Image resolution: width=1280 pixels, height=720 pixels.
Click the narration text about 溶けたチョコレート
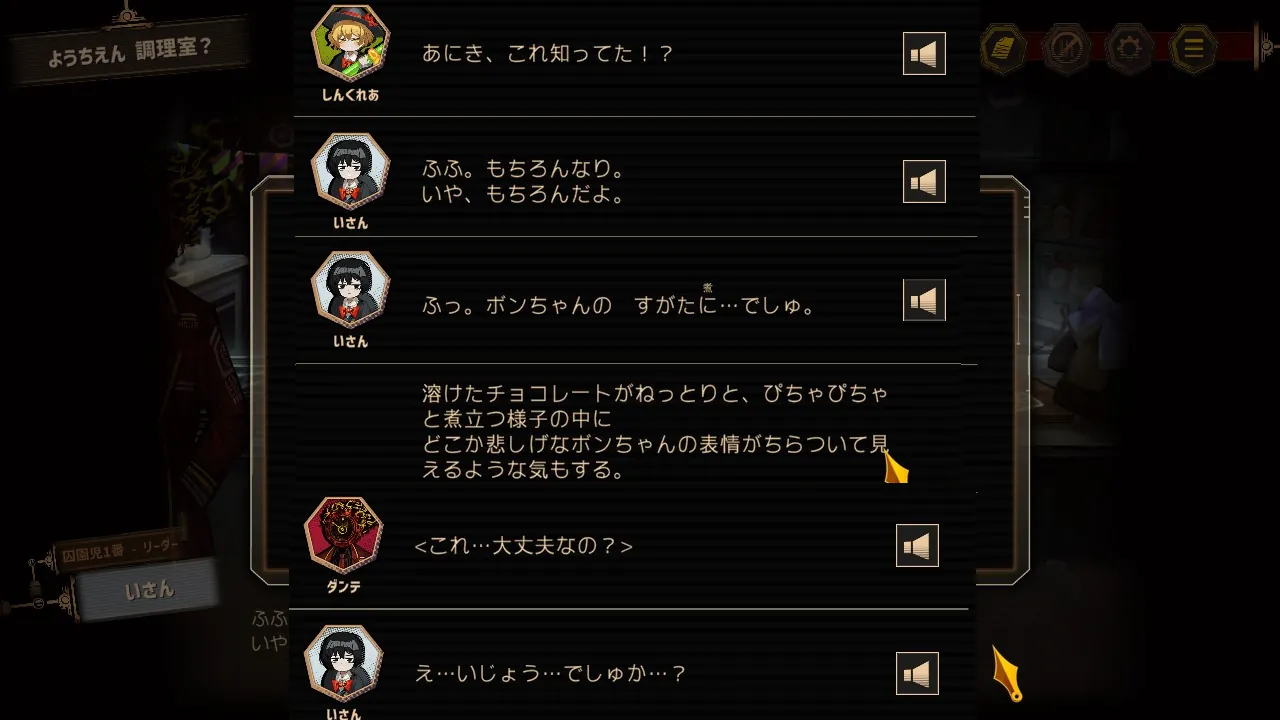click(x=655, y=431)
